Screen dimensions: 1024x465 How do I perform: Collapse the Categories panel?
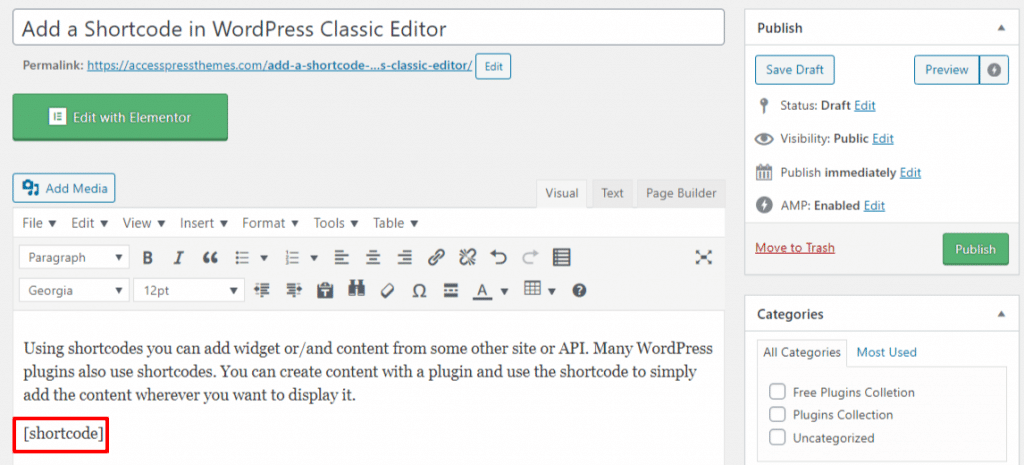click(x=1001, y=314)
